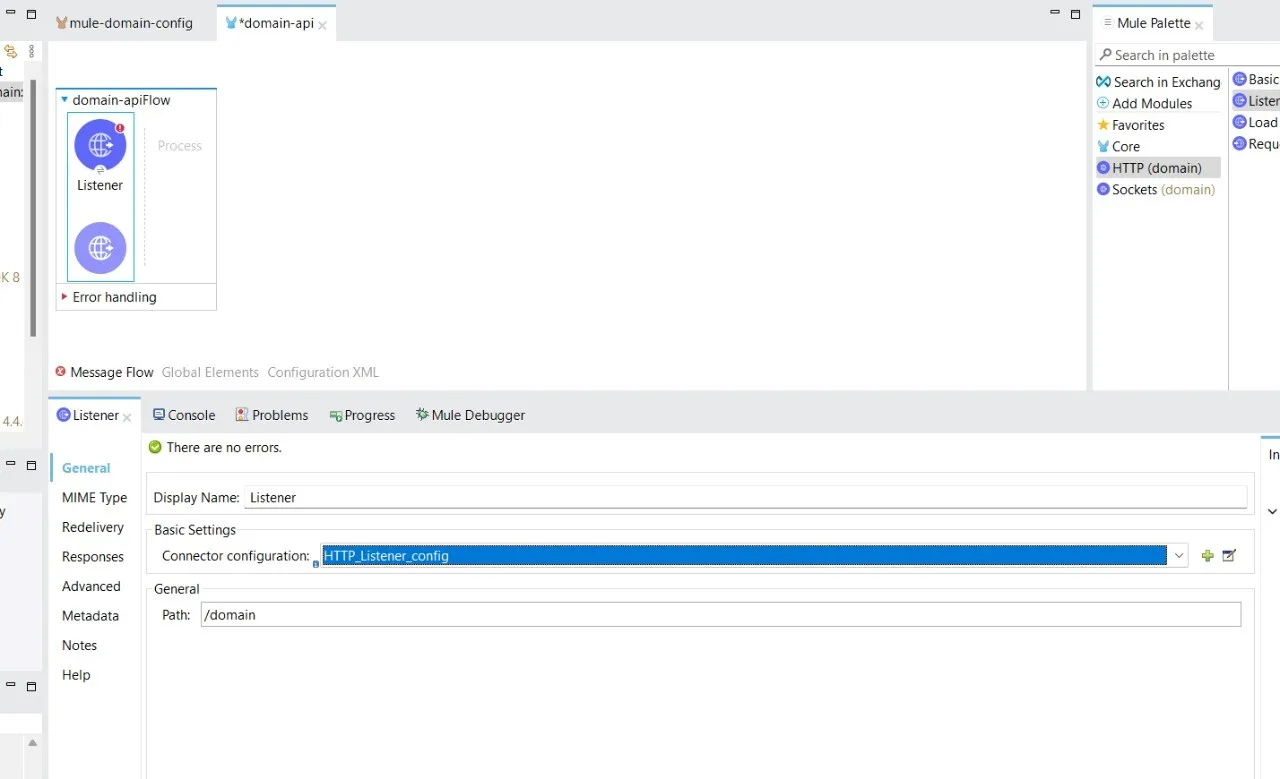Switch to the Global Elements view
This screenshot has width=1280, height=779.
pyautogui.click(x=210, y=372)
